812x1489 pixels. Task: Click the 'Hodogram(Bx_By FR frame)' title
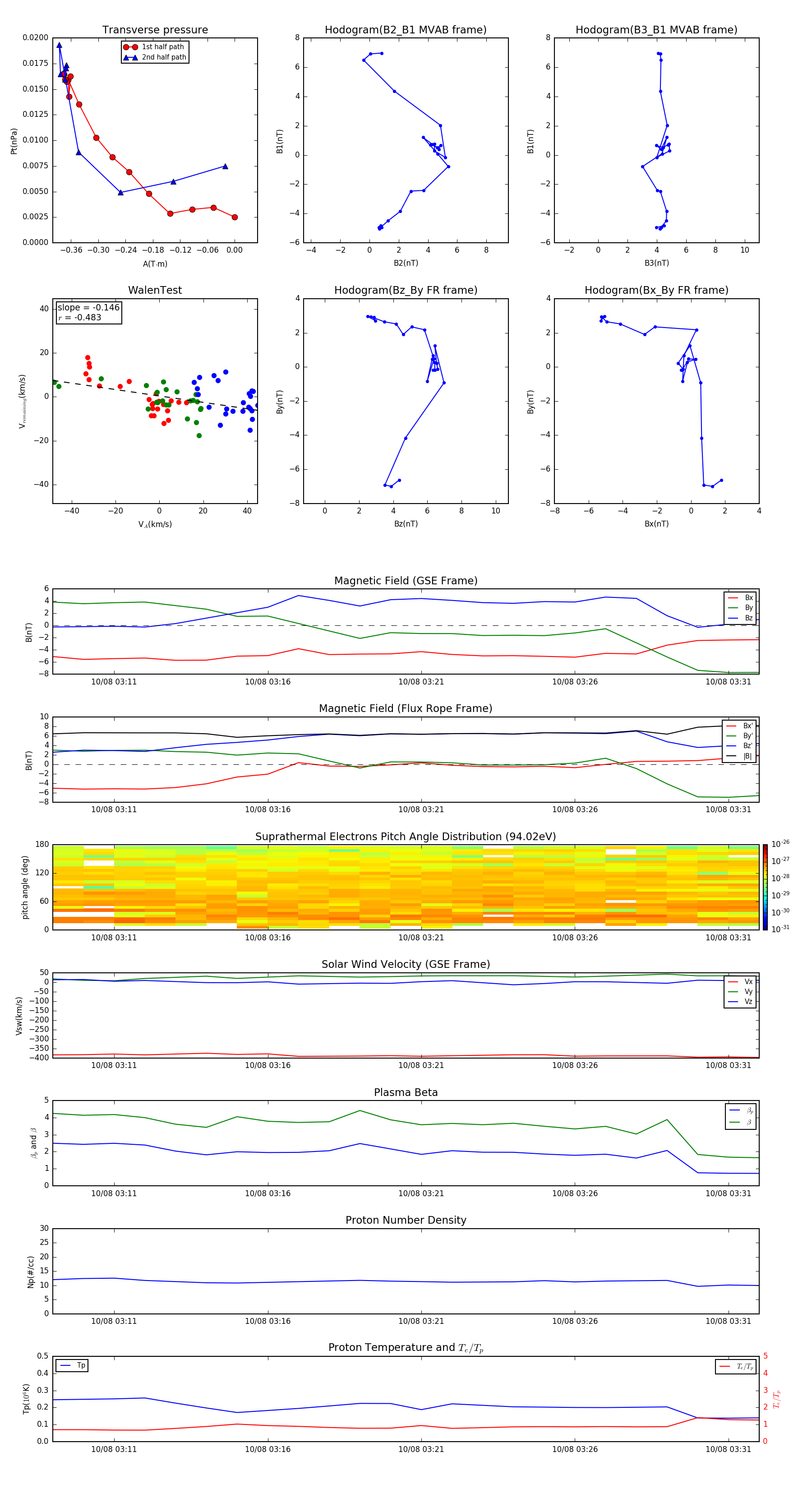[656, 290]
